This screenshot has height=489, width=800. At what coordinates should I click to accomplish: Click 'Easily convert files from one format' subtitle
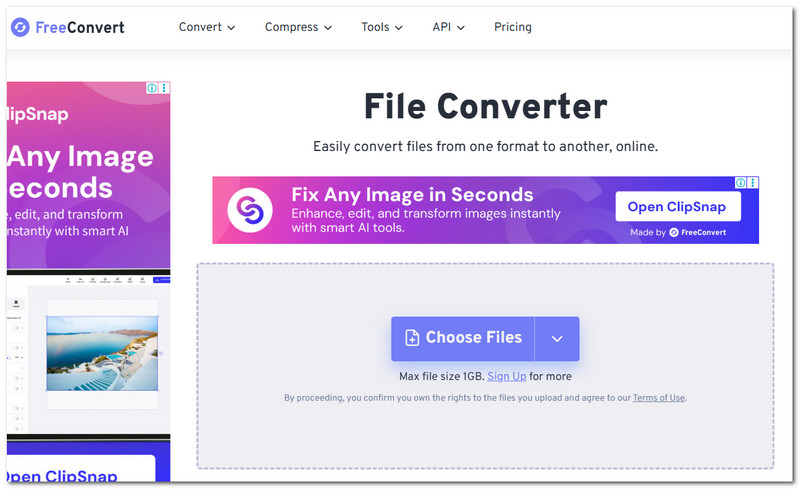[x=485, y=146]
